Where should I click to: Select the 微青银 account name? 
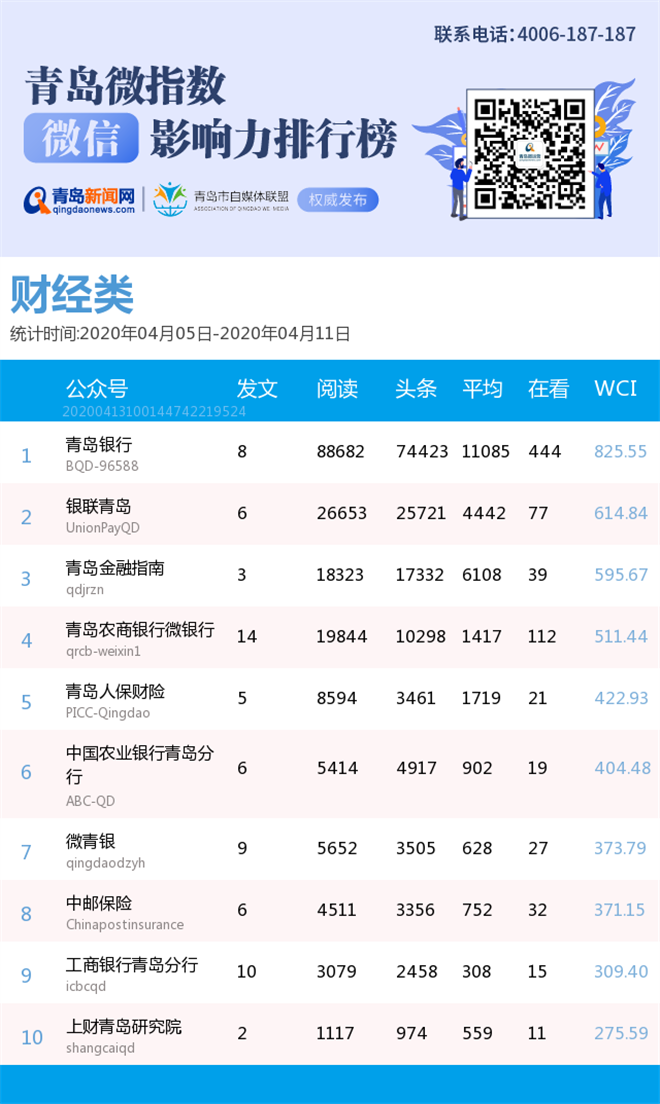pos(91,841)
